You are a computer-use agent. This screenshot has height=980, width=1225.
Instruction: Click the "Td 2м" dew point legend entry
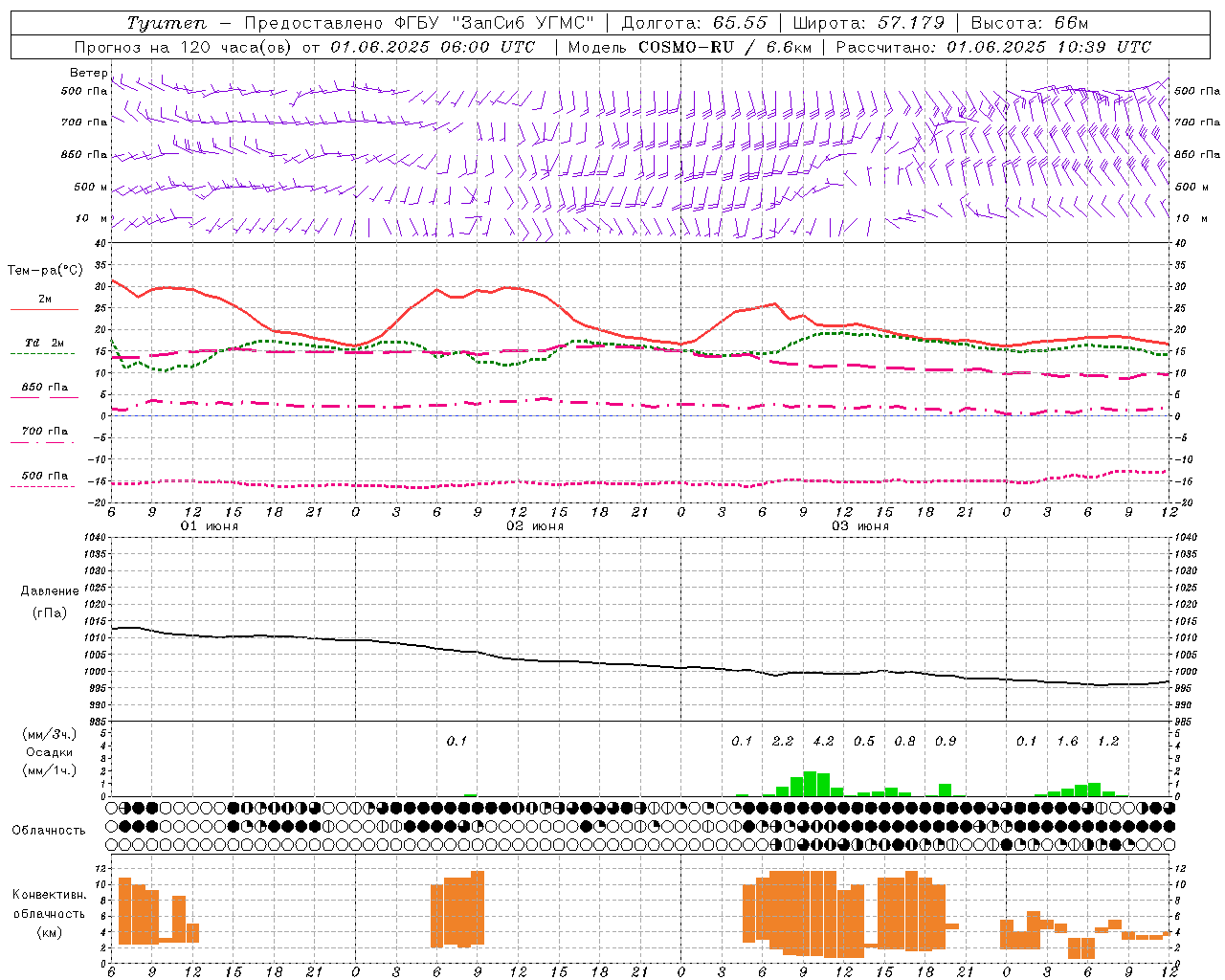45,343
